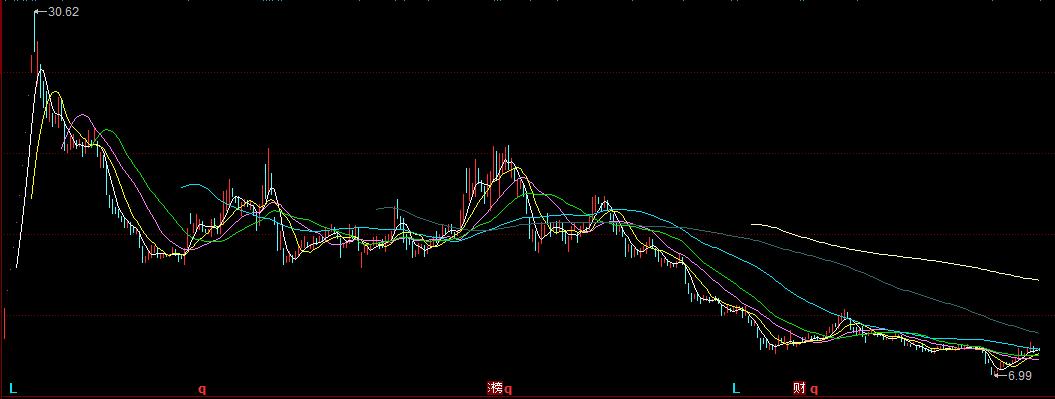Click the 30.62 highest price label
This screenshot has width=1055, height=399.
point(63,11)
